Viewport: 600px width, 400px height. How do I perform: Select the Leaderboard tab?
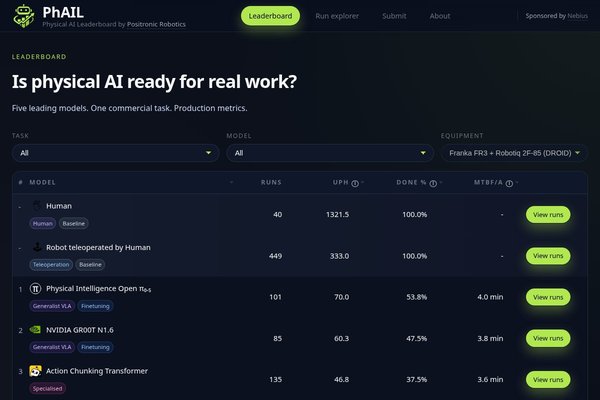coord(270,16)
